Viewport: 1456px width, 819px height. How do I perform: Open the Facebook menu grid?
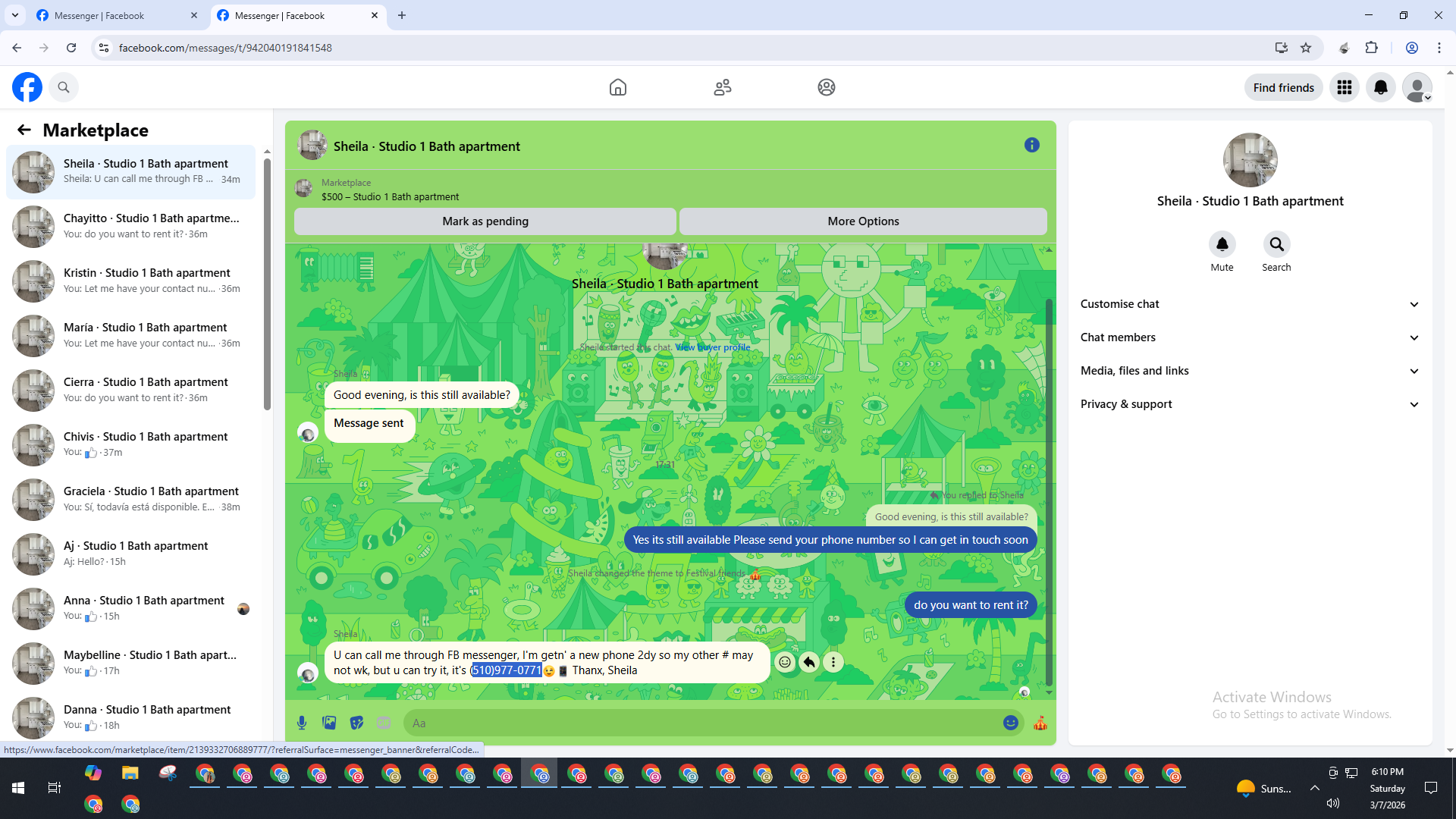[x=1345, y=87]
